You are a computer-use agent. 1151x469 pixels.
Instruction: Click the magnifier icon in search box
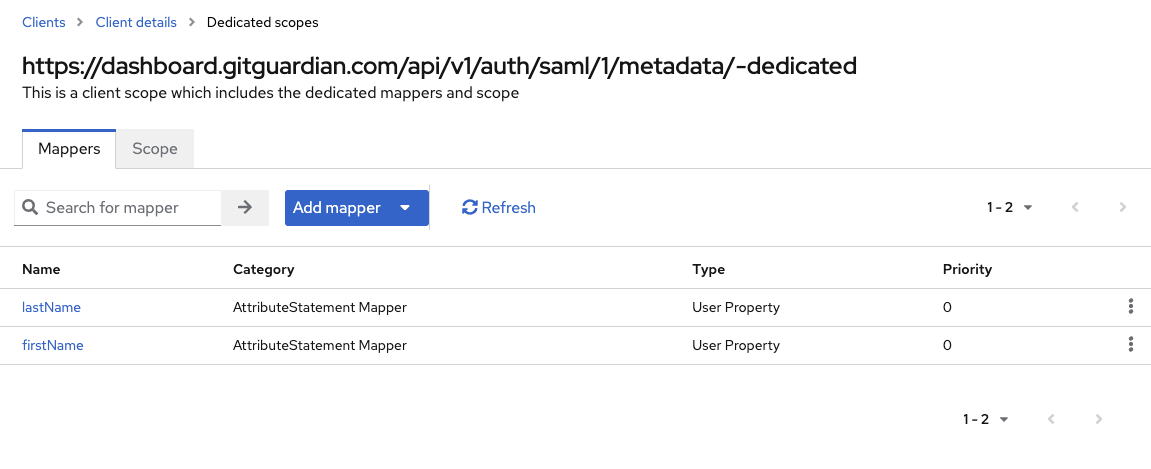click(30, 208)
